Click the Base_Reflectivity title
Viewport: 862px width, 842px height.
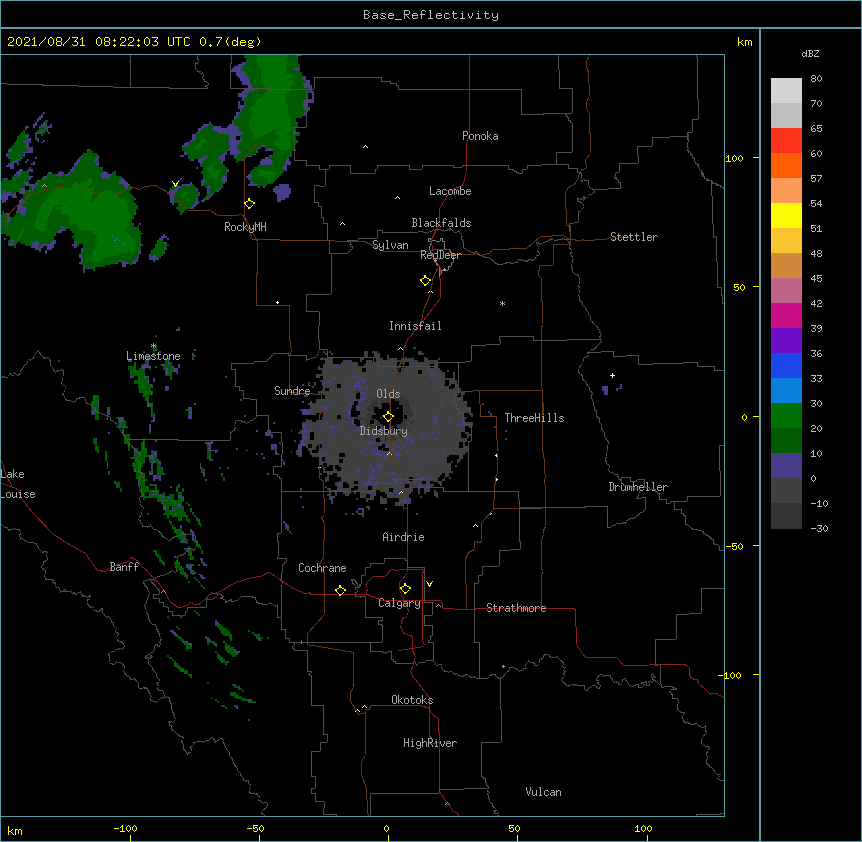pos(431,15)
